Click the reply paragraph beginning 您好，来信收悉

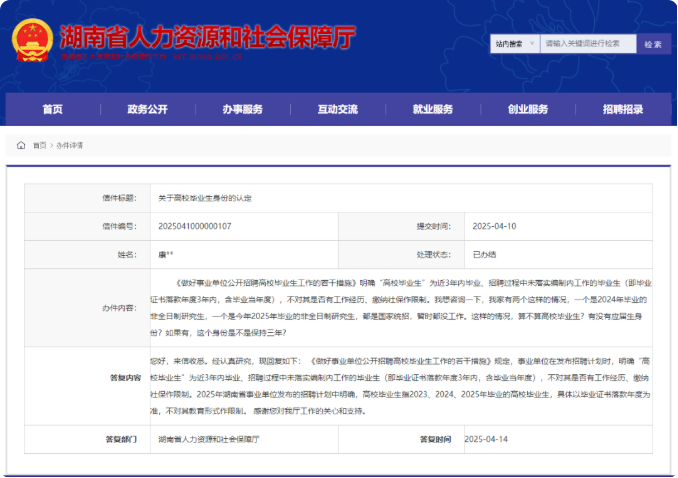(400, 386)
